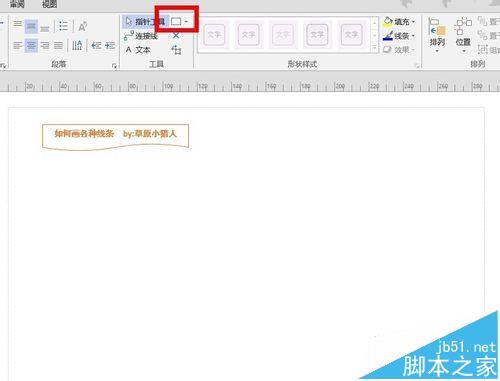The height and width of the screenshot is (381, 500).
Task: Click the fill paint bucket icon
Action: pos(387,22)
